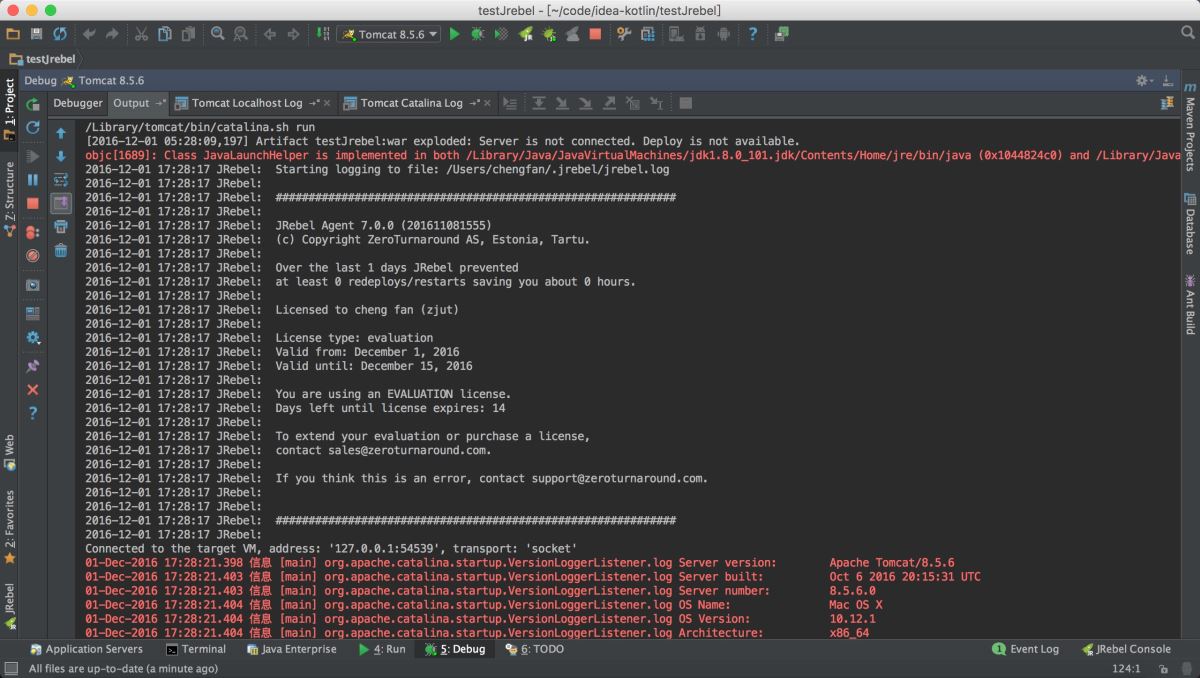View breakpoints with the double red dots icon
The width and height of the screenshot is (1200, 678).
click(x=32, y=232)
